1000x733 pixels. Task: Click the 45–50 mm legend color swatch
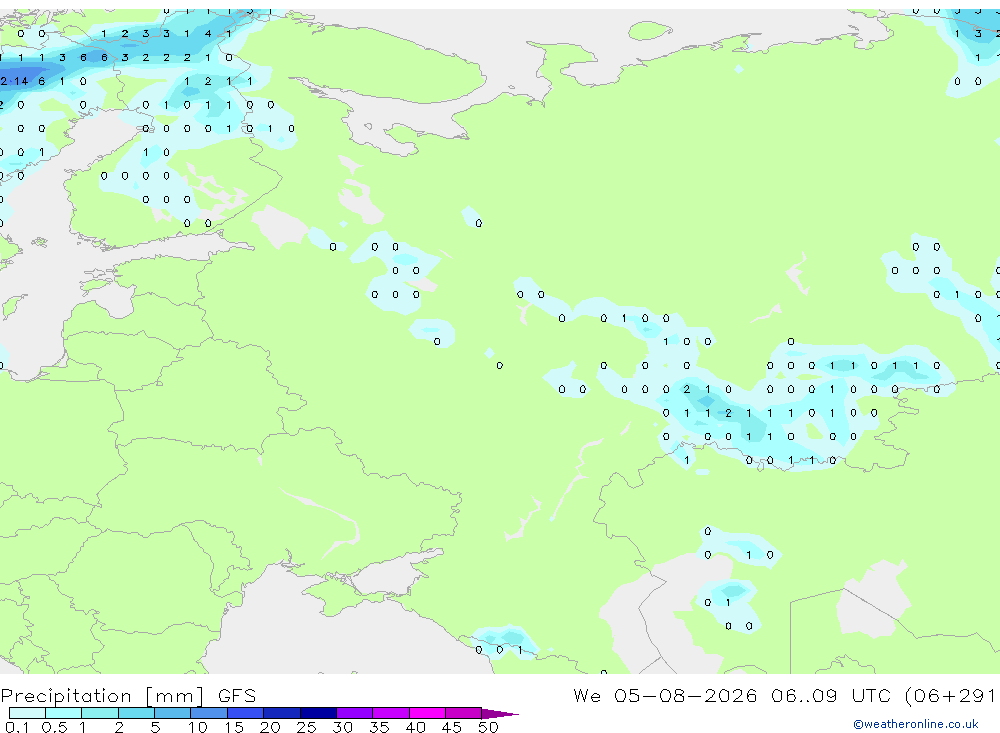tap(464, 713)
